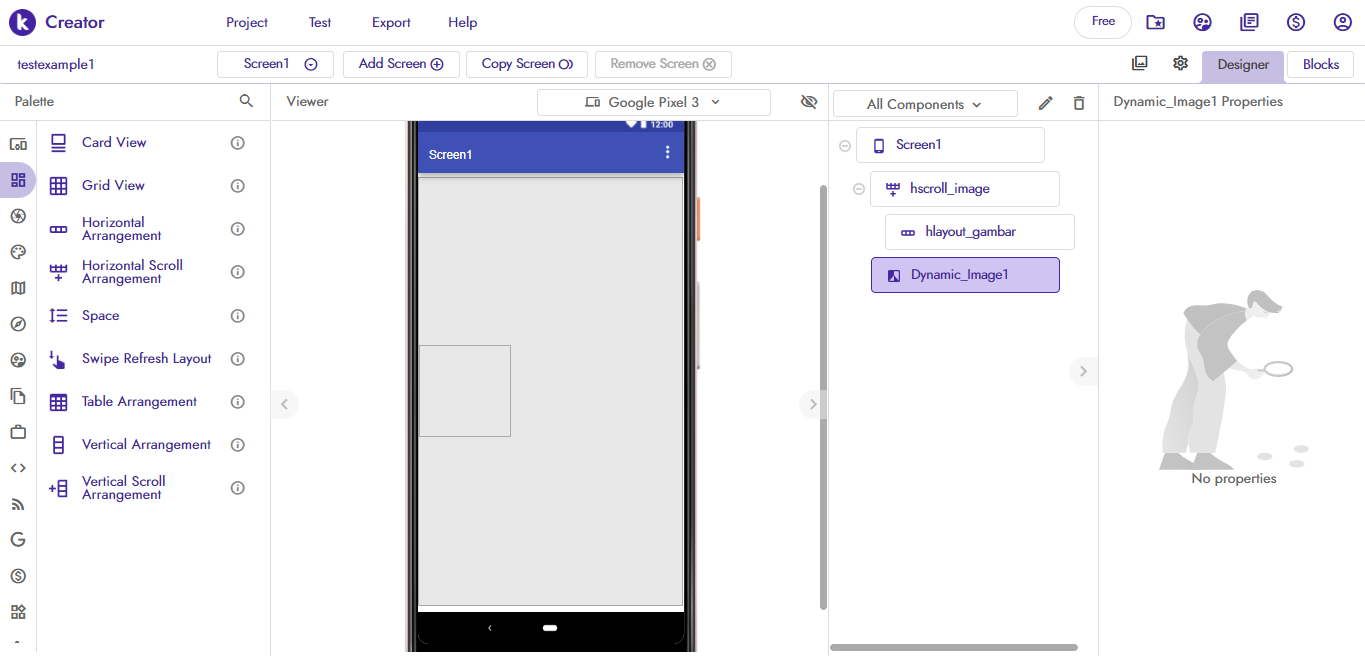Switch to the Blocks tab
This screenshot has width=1365, height=657.
(x=1319, y=63)
